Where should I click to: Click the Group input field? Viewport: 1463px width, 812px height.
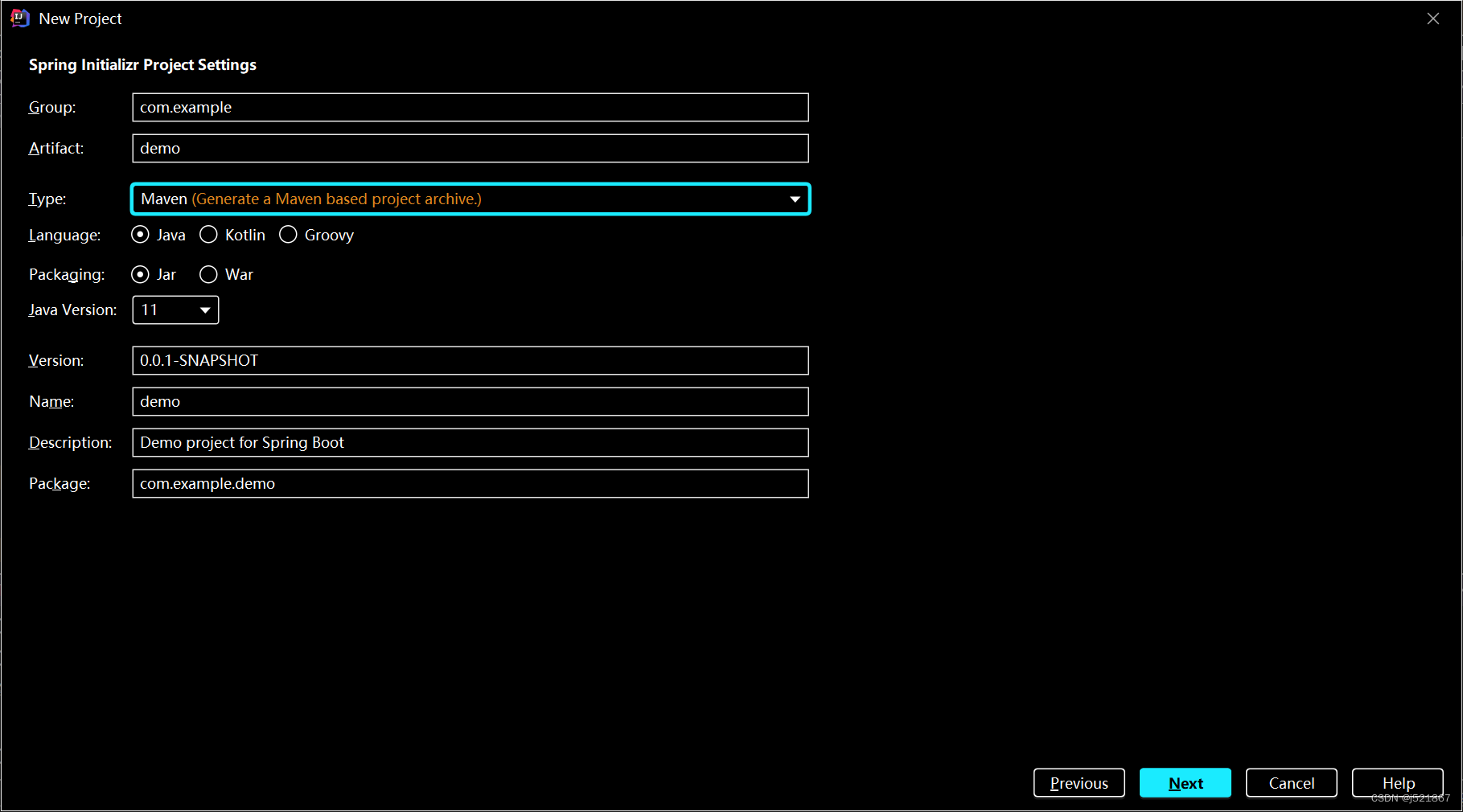coord(471,108)
